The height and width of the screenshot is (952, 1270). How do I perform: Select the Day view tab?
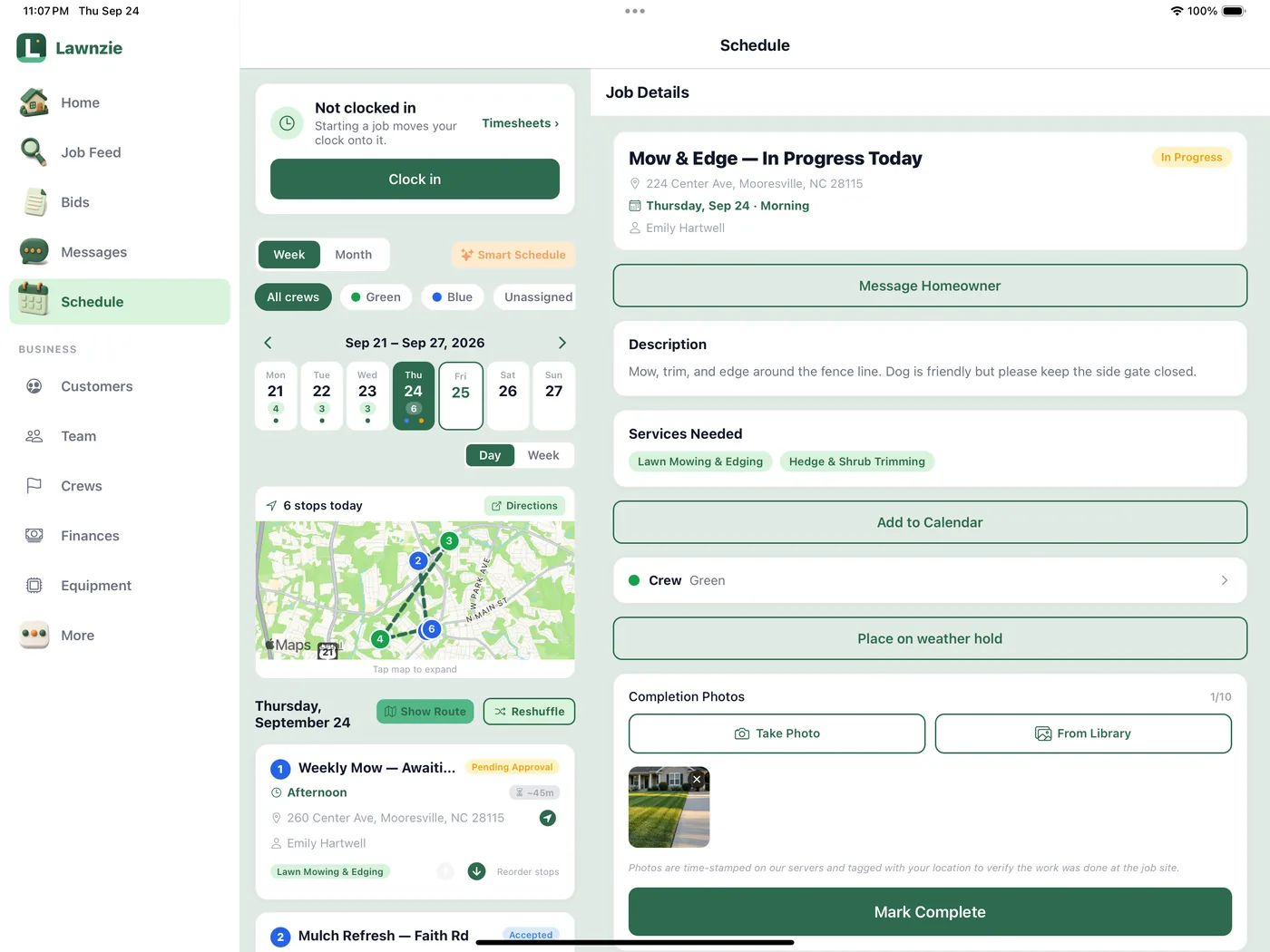(x=490, y=455)
